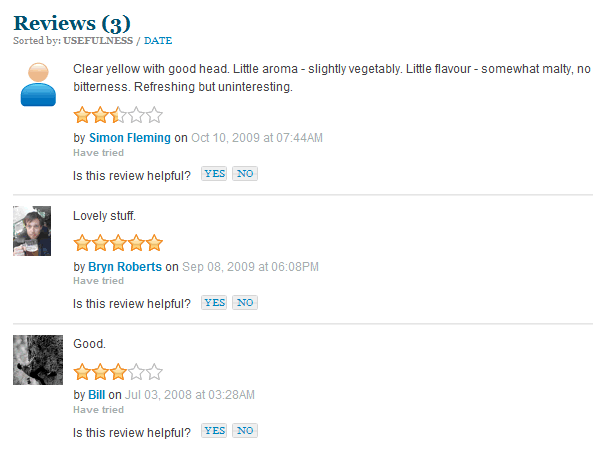Vote No on Bryn Roberts' review
This screenshot has width=608, height=459.
[x=245, y=303]
